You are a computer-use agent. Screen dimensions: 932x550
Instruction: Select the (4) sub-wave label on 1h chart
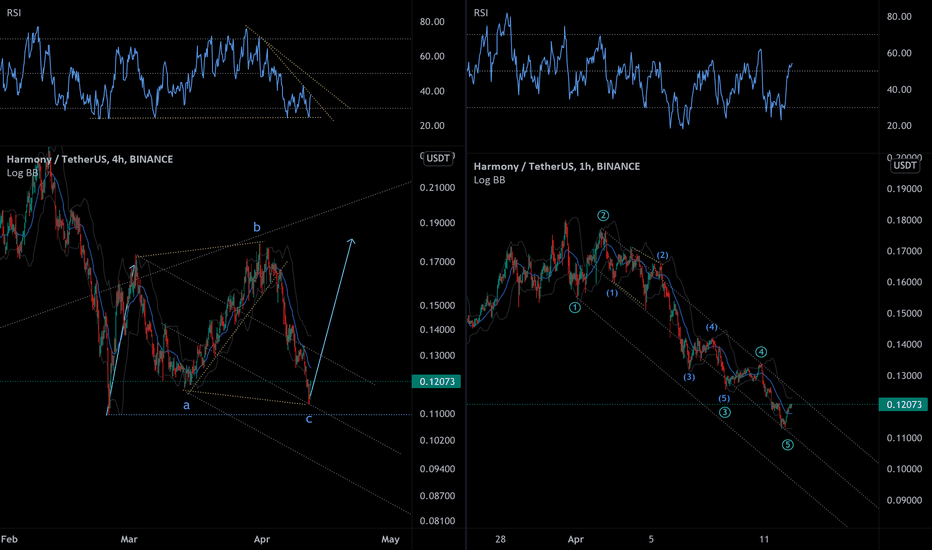point(711,327)
